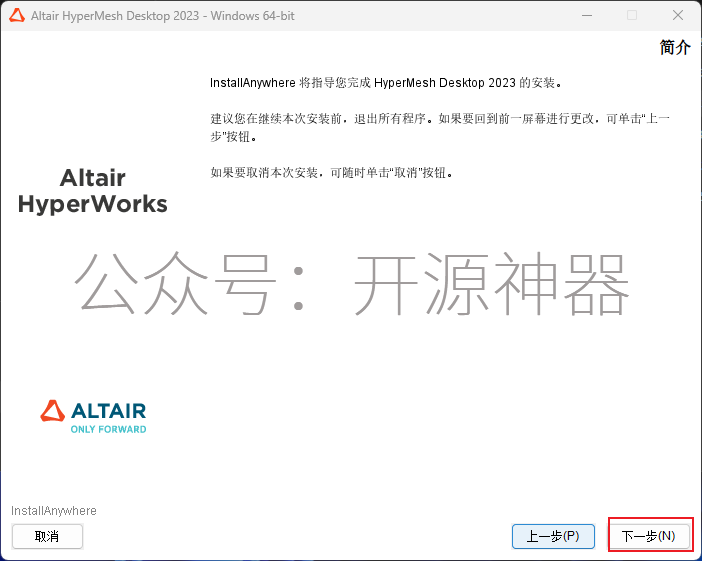
Task: Close the HyperMesh installer window
Action: pos(677,16)
